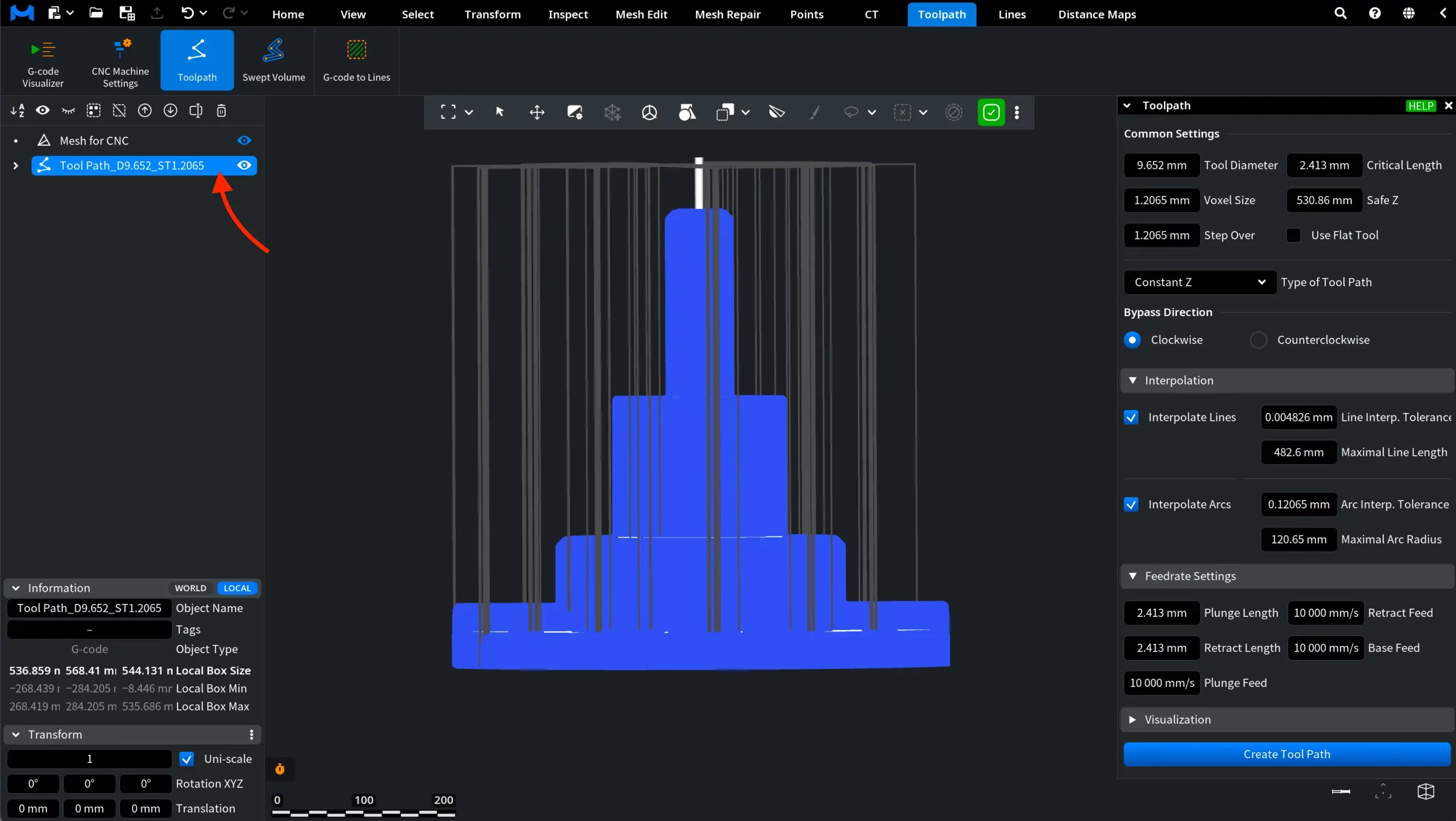Edit the Plunge Feed value field
This screenshot has width=1456, height=821.
(x=1161, y=683)
